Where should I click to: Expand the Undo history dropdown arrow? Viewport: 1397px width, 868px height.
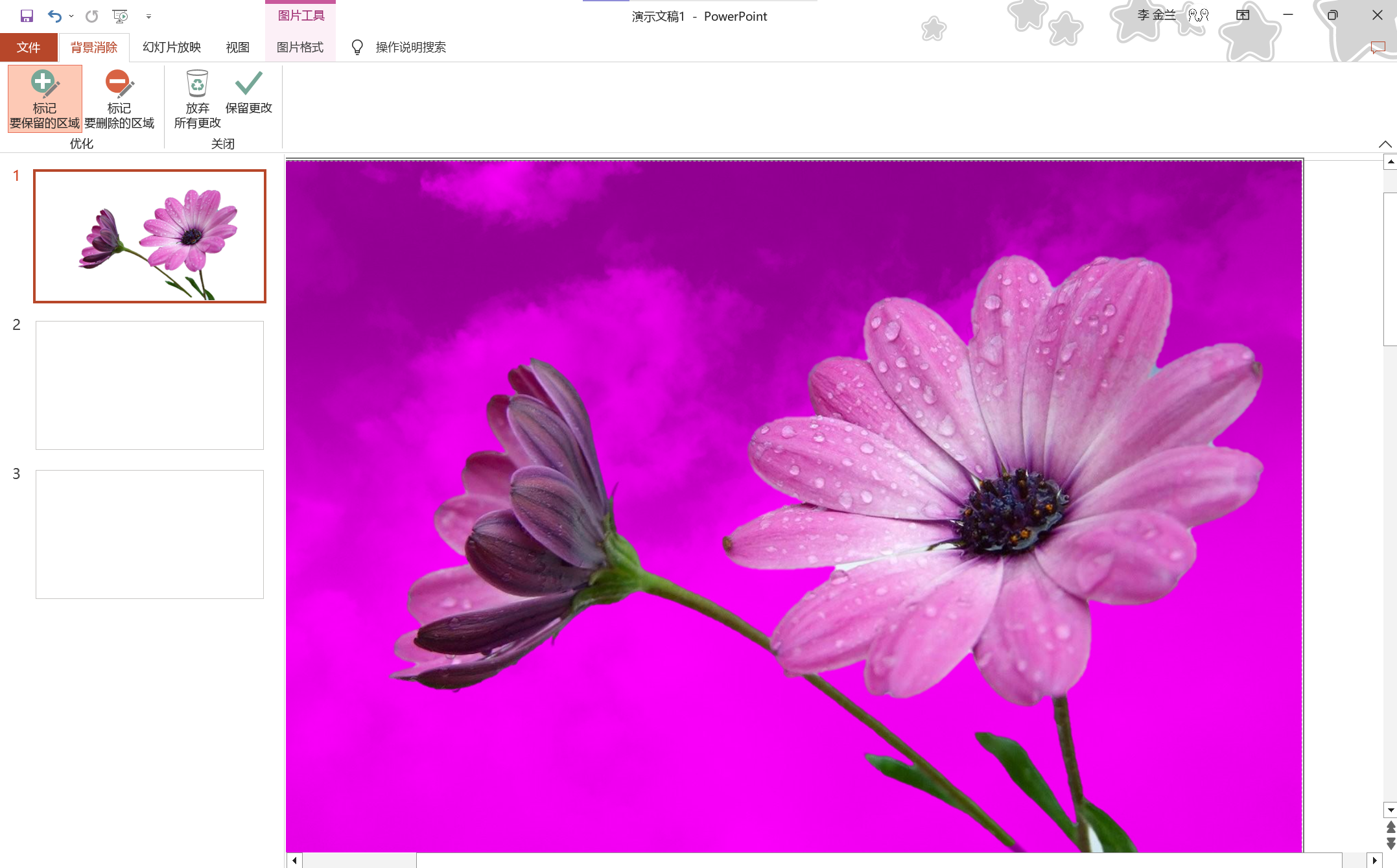point(71,16)
